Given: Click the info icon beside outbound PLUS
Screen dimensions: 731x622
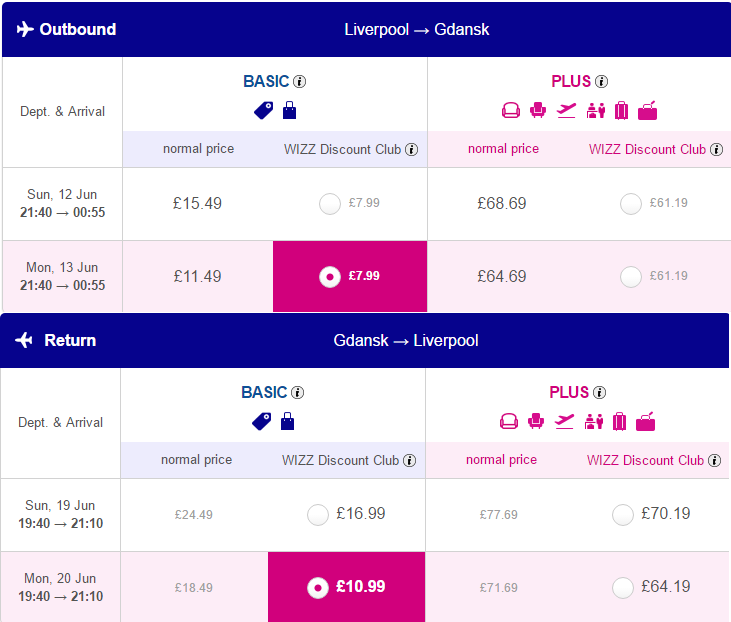Looking at the screenshot, I should point(601,82).
